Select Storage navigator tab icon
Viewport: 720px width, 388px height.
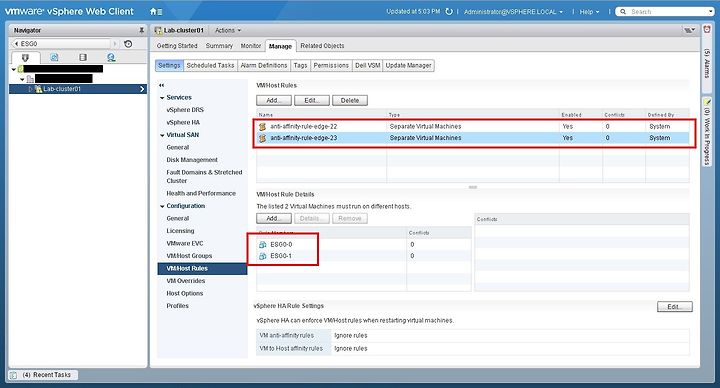[x=83, y=57]
